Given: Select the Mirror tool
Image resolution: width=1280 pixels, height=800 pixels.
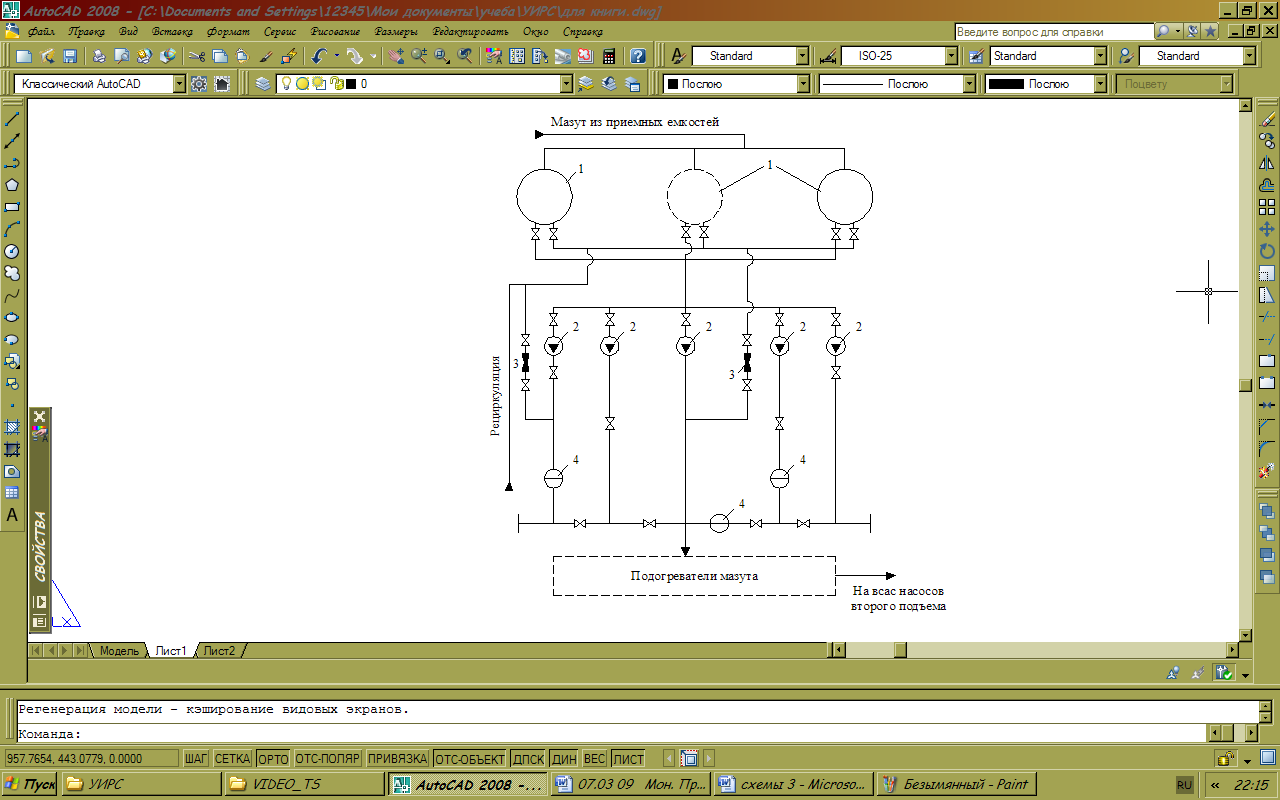Looking at the screenshot, I should point(1267,163).
